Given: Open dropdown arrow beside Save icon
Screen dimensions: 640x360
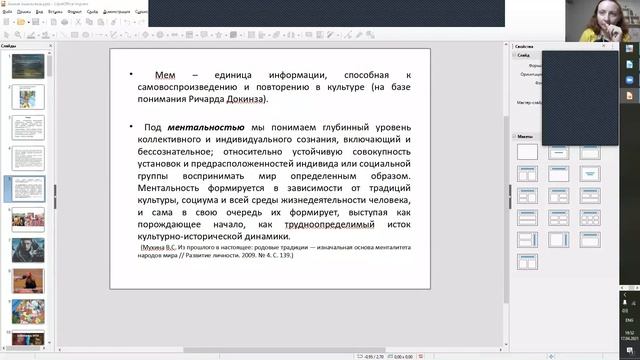Looking at the screenshot, I should (43, 22).
